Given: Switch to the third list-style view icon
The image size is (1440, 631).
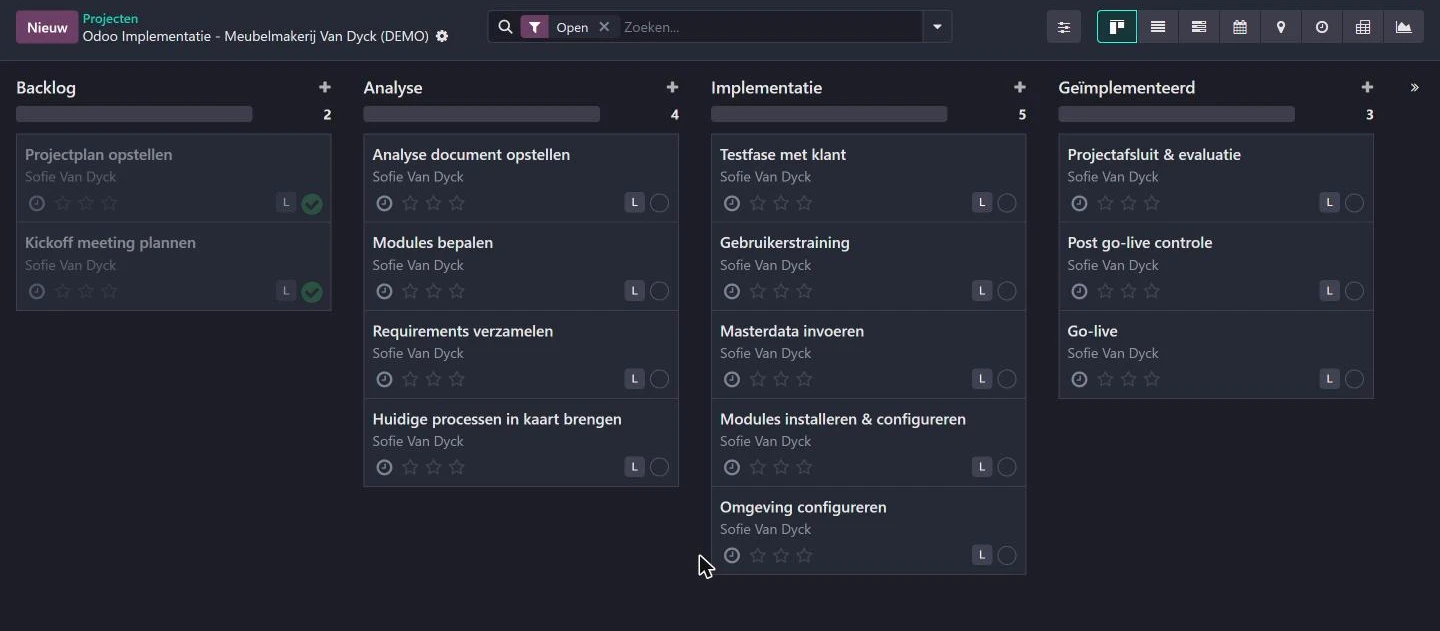Looking at the screenshot, I should [1199, 27].
